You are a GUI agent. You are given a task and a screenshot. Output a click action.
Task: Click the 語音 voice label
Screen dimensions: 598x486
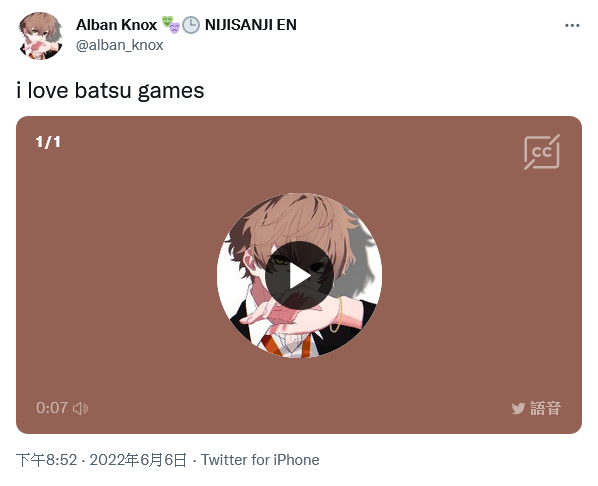point(545,408)
